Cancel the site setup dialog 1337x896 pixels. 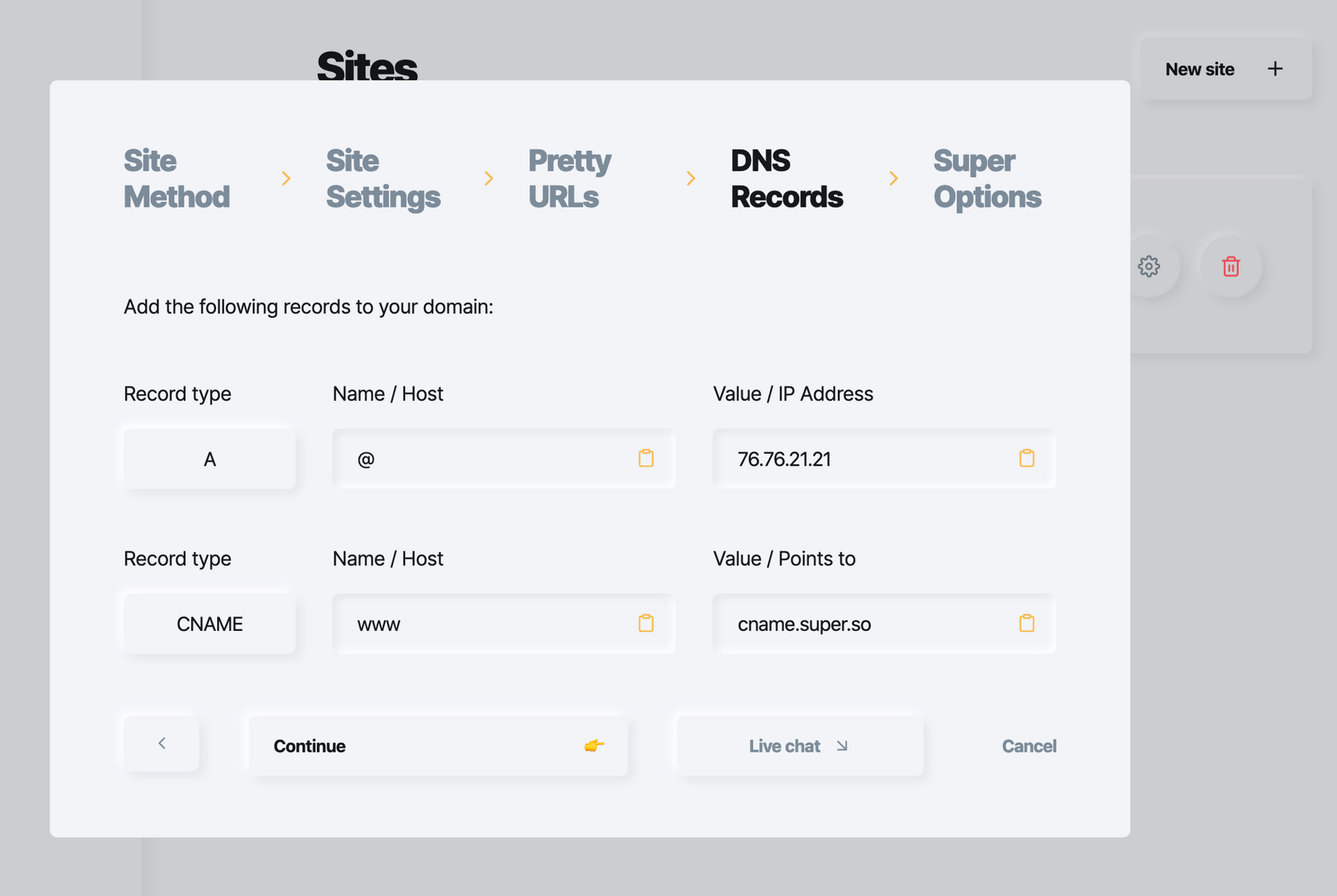tap(1029, 746)
